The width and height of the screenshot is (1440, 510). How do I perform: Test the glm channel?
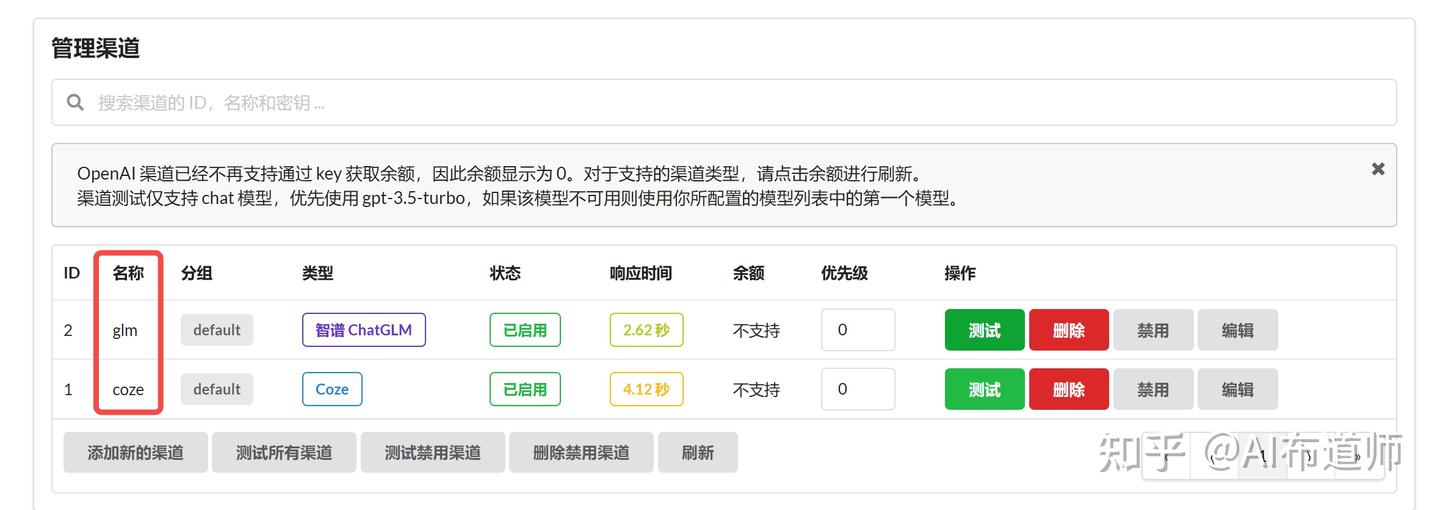point(984,330)
